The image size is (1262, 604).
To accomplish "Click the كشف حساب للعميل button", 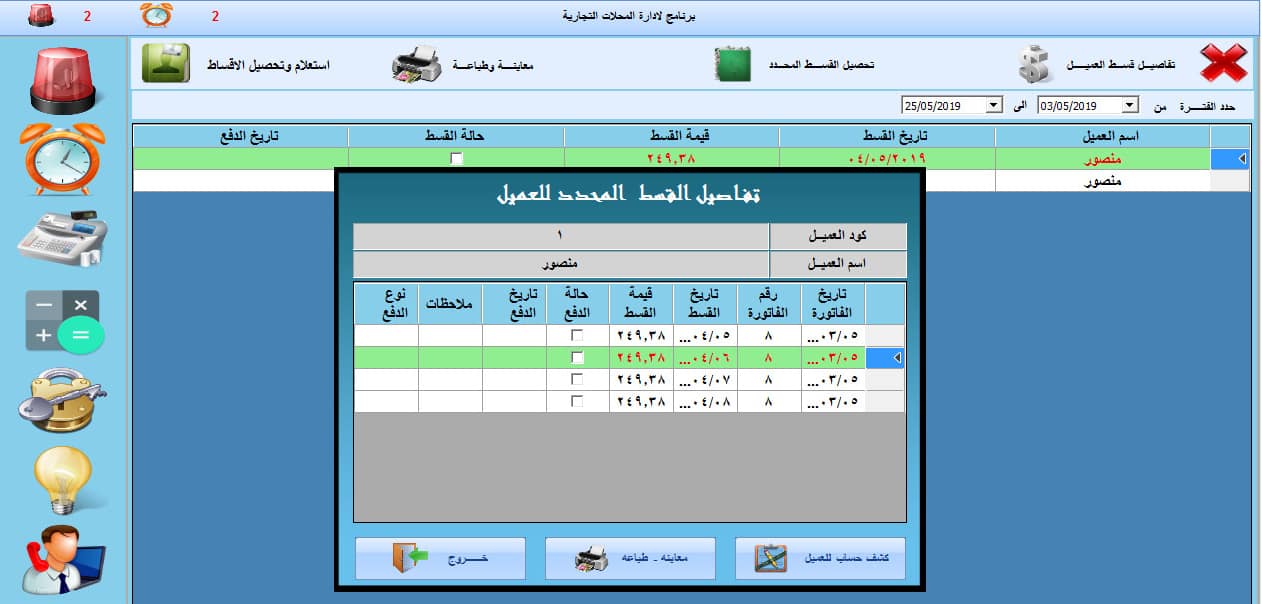I will pos(820,559).
